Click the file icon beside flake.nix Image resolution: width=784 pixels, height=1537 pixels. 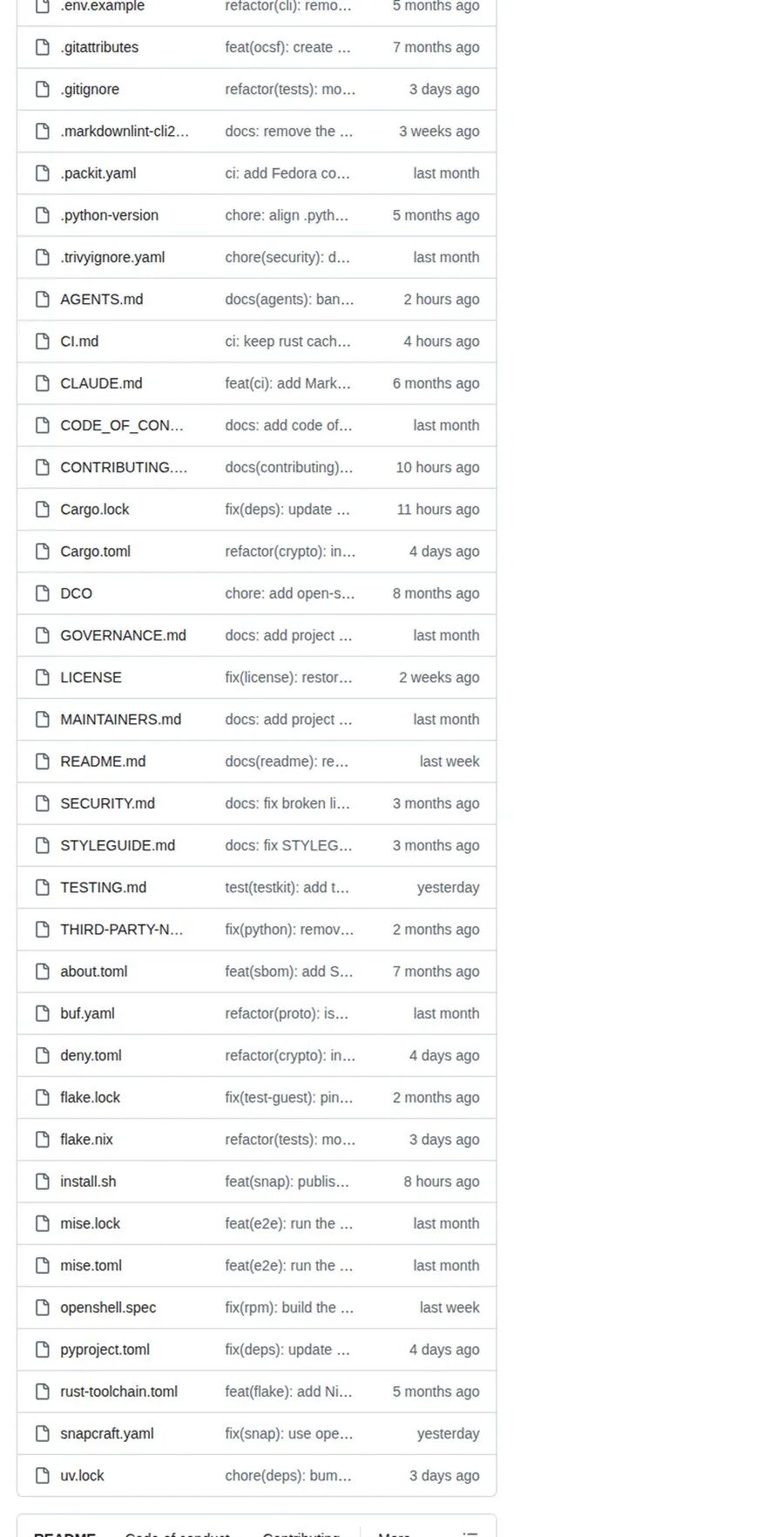42,1140
